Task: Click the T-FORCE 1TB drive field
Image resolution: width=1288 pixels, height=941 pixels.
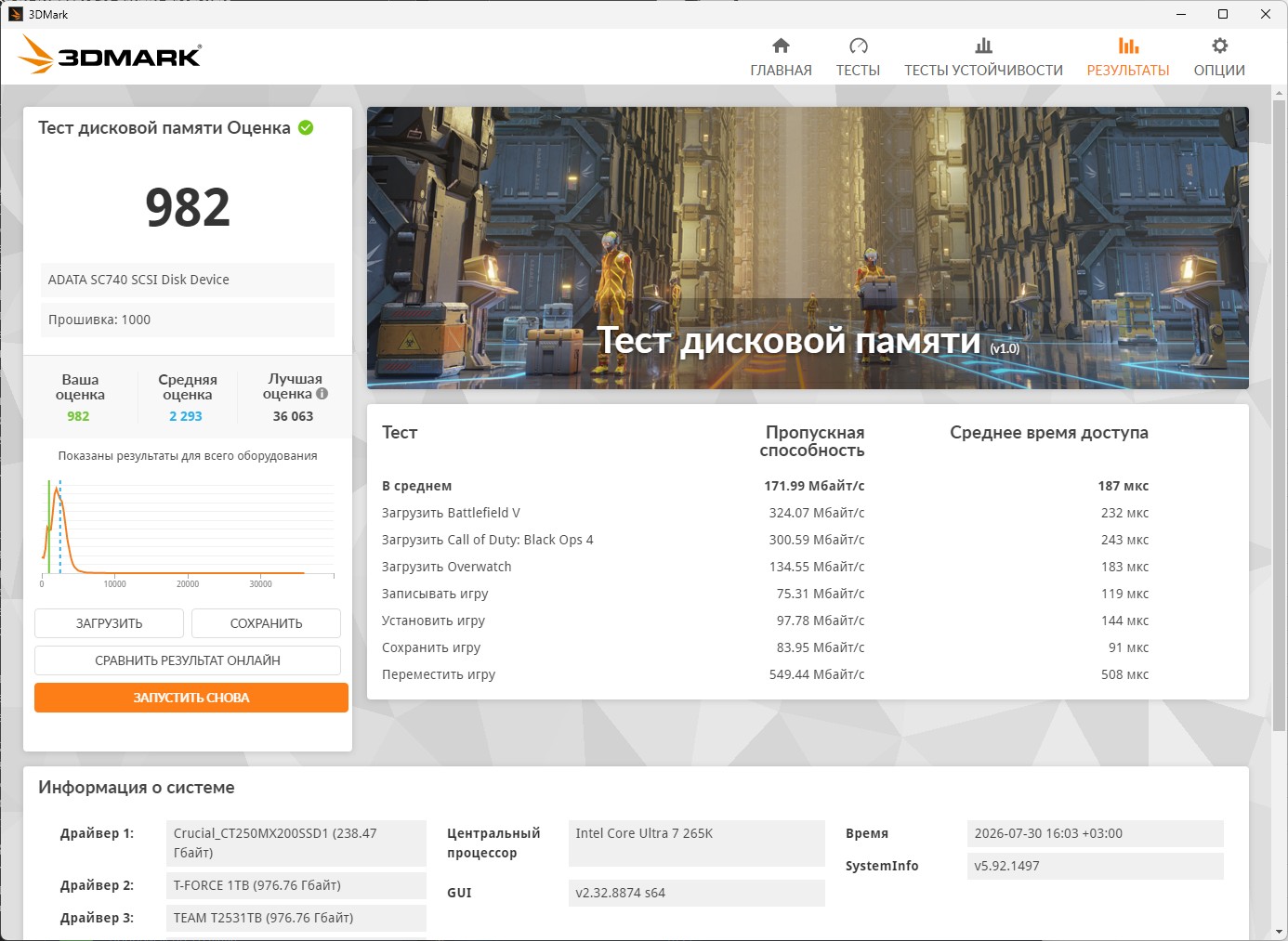Action: [x=296, y=885]
